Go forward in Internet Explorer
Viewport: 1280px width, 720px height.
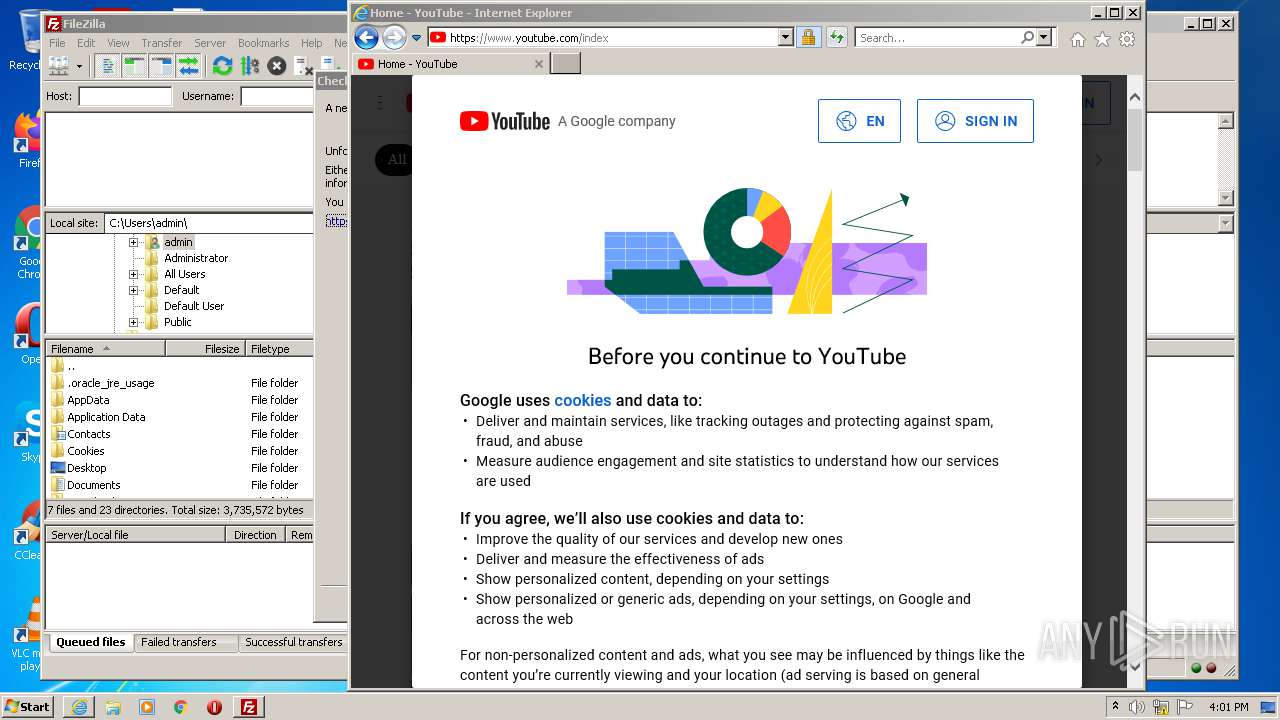pos(395,38)
